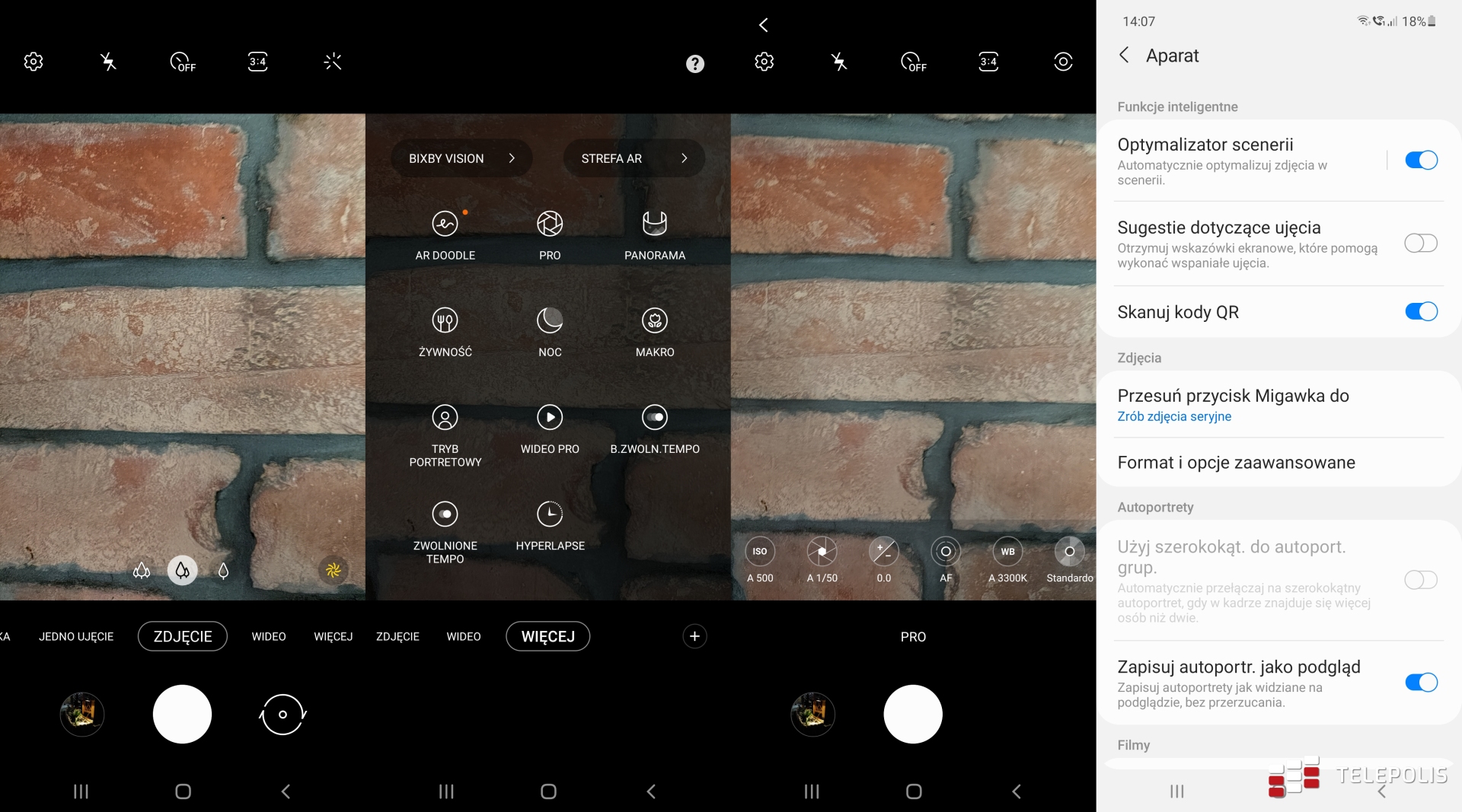Select the Food (Żywność) mode
This screenshot has width=1462, height=812.
(445, 321)
